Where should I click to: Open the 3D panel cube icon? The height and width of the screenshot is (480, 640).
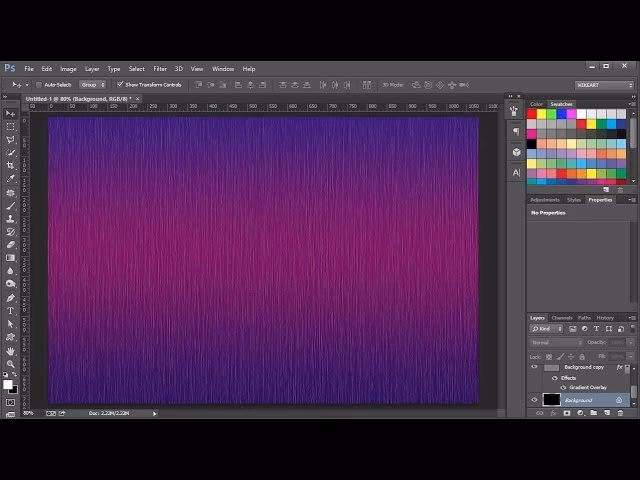pos(516,152)
